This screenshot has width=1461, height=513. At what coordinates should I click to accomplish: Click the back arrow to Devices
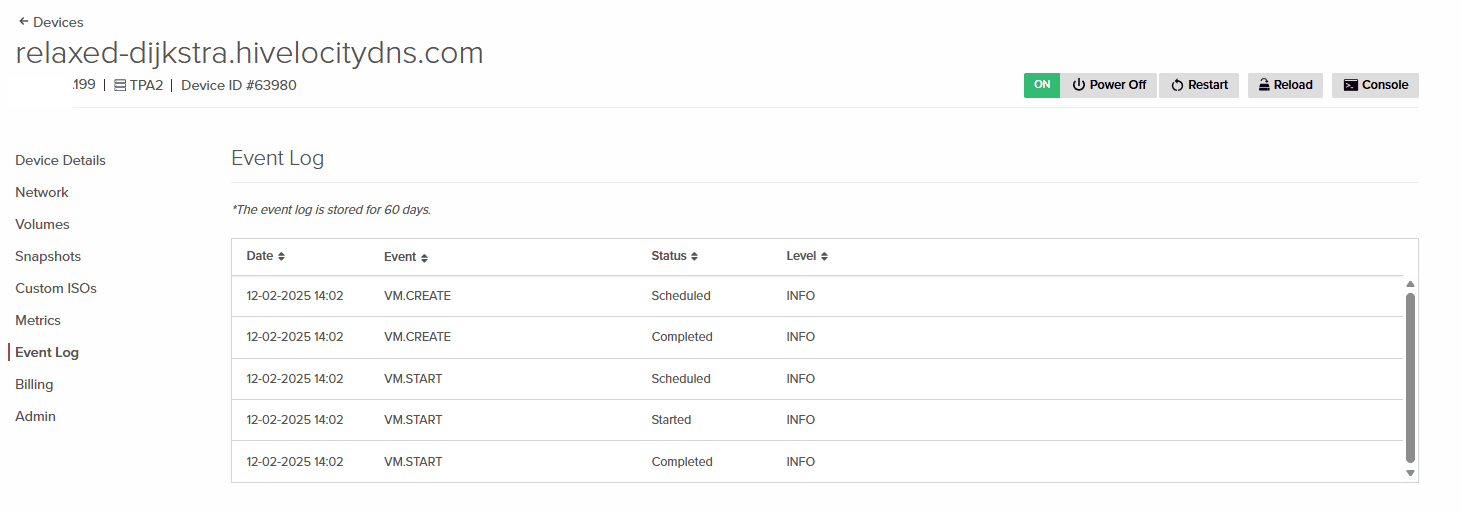(x=24, y=22)
